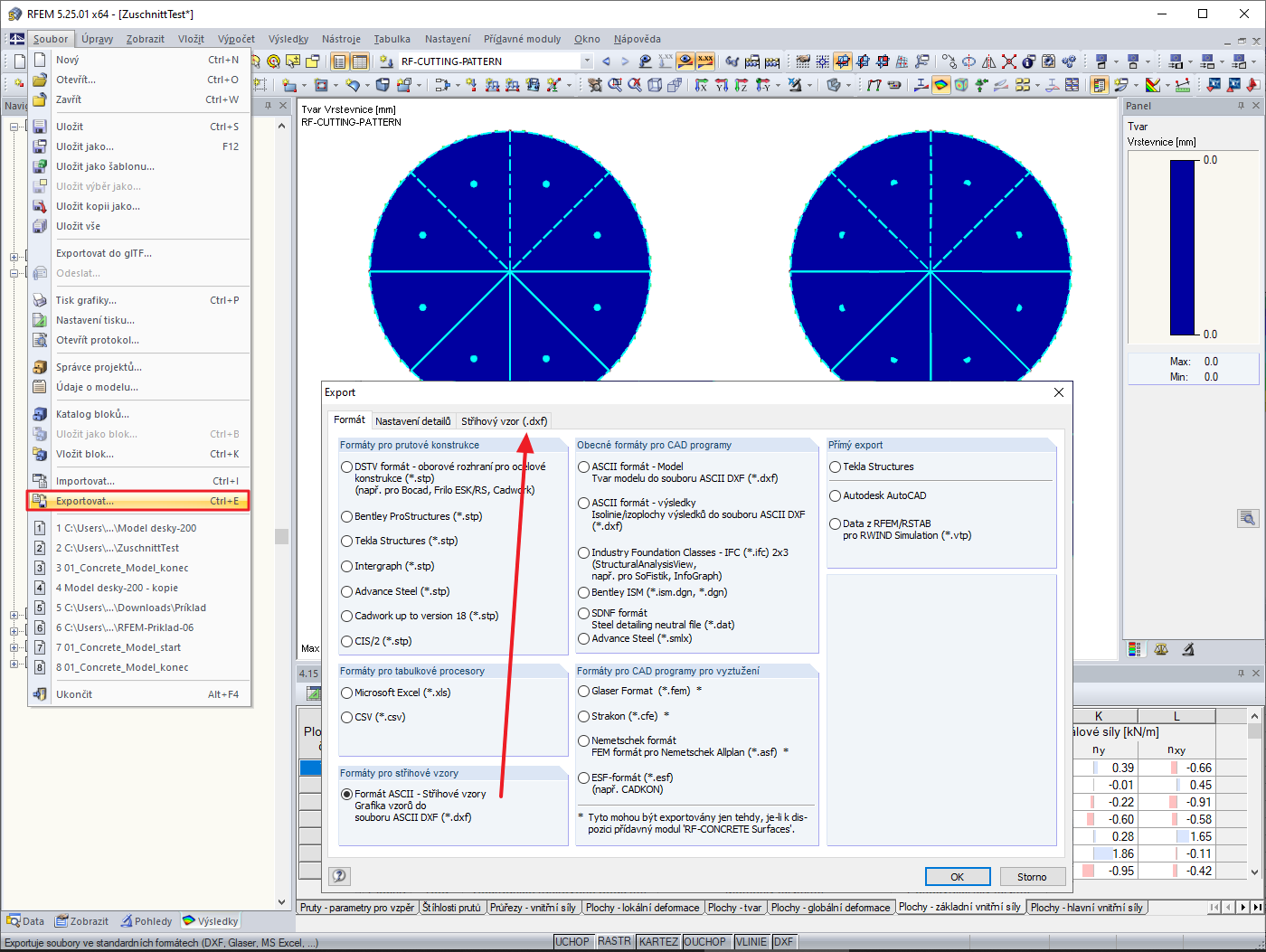Screen dimensions: 1266x952
Task: Select the Tekla Structures (*.stp) export option
Action: [x=345, y=541]
